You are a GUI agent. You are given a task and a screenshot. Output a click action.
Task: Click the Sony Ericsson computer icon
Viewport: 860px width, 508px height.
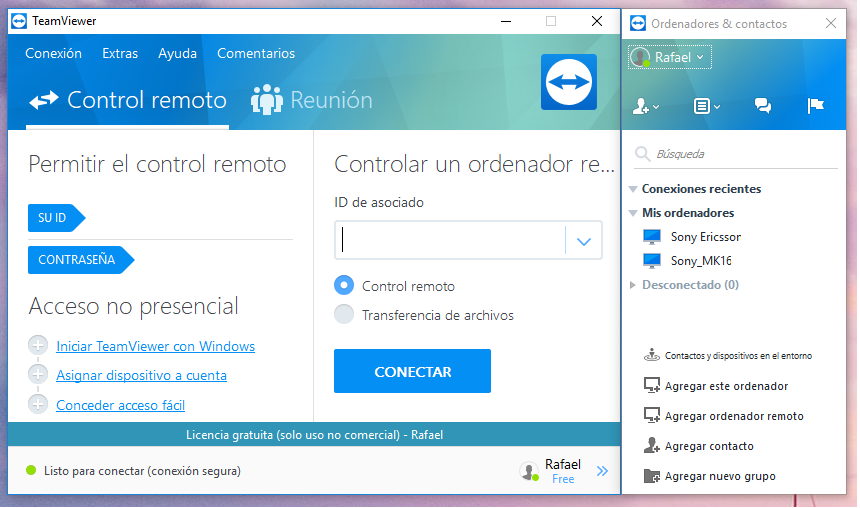(652, 237)
